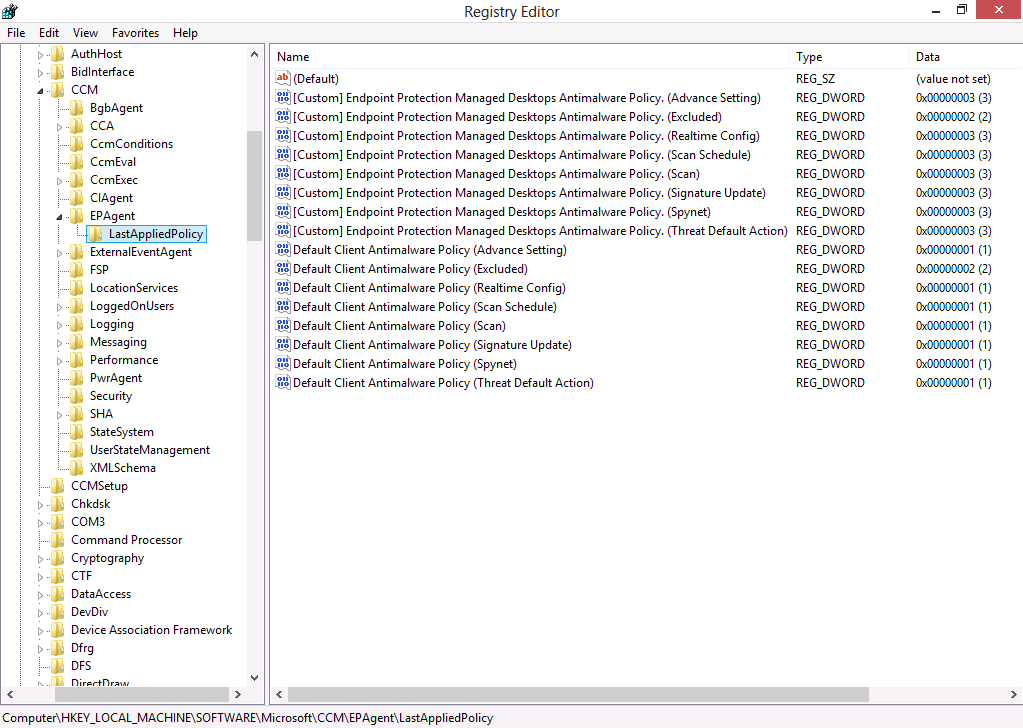This screenshot has height=728, width=1023.
Task: Collapse the CCM tree node
Action: point(40,91)
